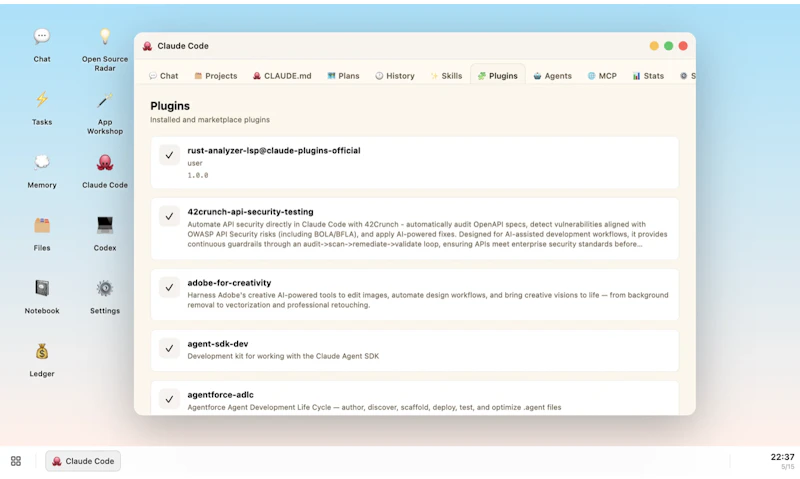The height and width of the screenshot is (479, 800).
Task: Open the CLAUDE.md tab
Action: pos(282,75)
